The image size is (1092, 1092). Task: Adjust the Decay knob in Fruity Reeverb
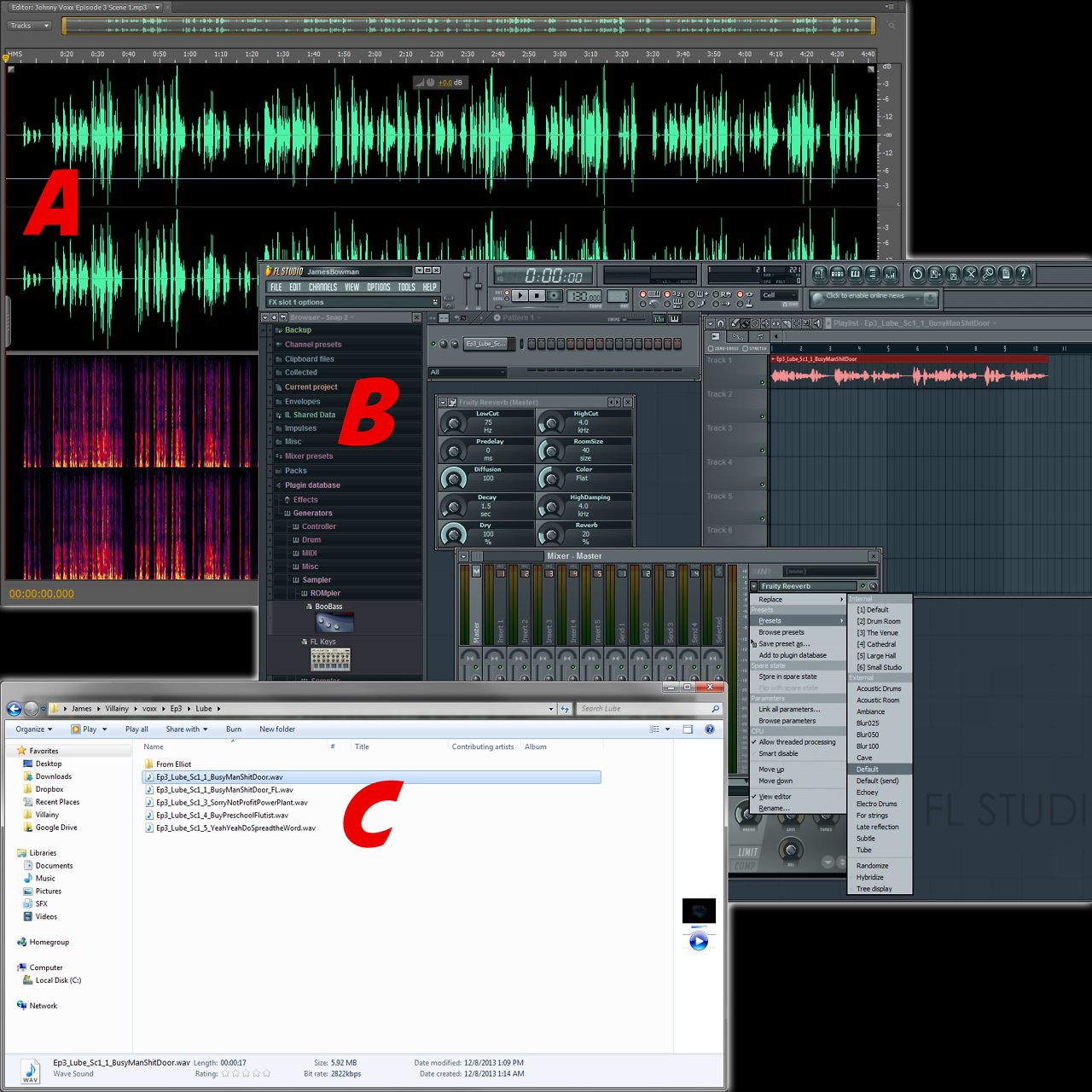click(453, 507)
